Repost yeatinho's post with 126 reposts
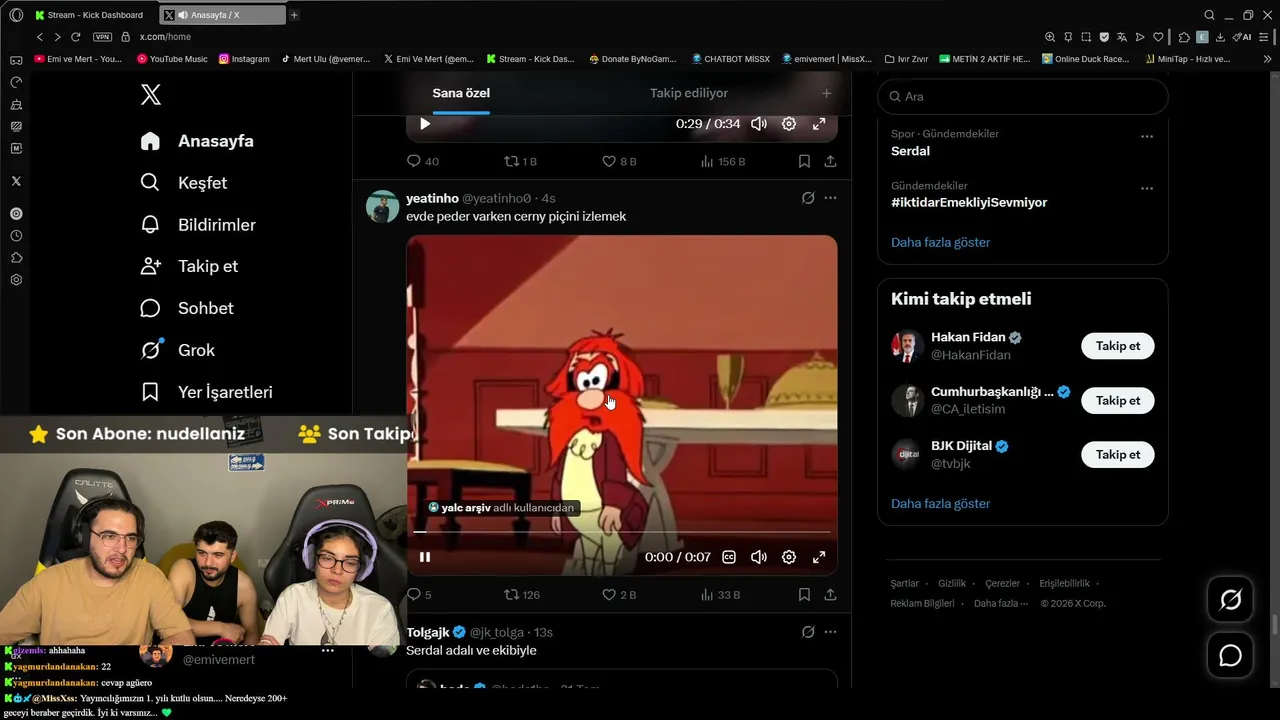 tap(521, 594)
